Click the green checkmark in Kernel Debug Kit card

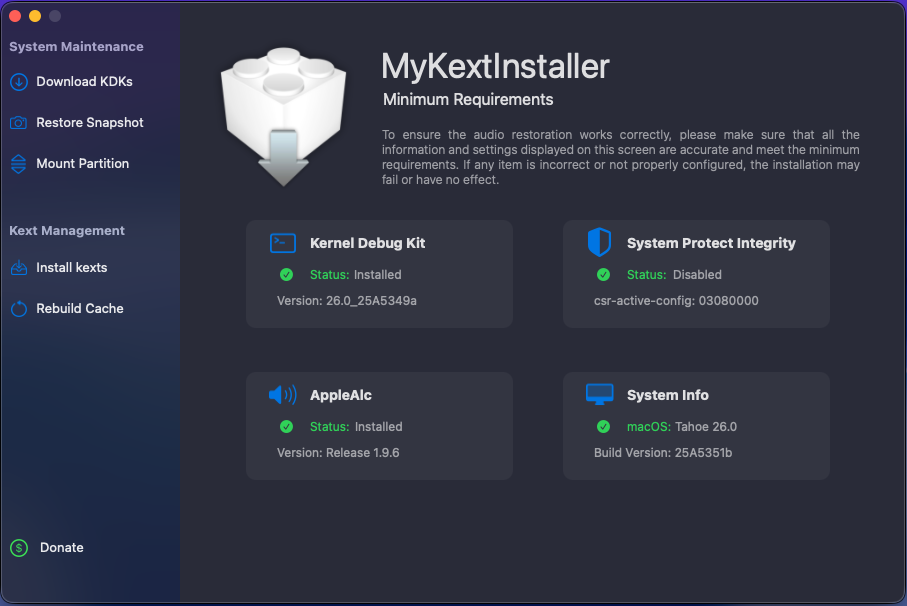click(286, 275)
